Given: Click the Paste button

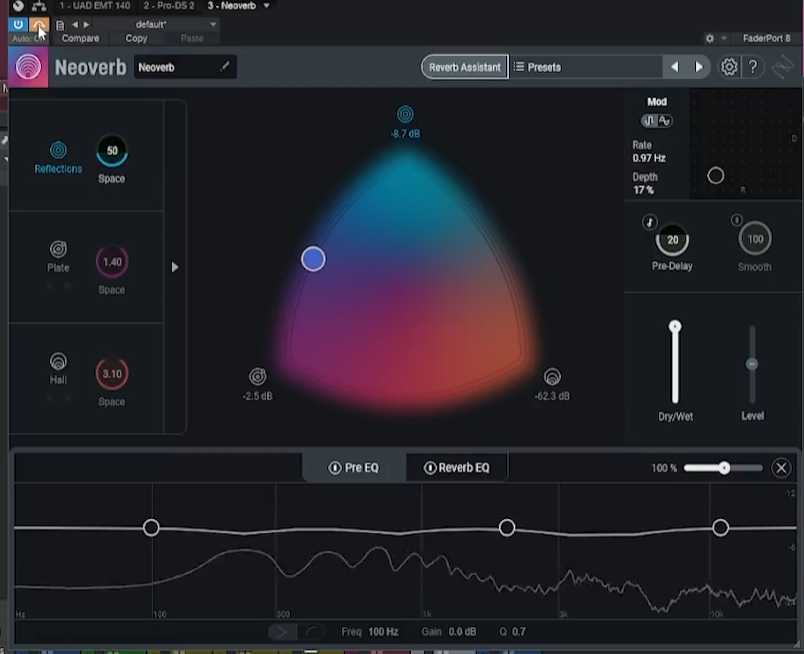Looking at the screenshot, I should [x=192, y=38].
